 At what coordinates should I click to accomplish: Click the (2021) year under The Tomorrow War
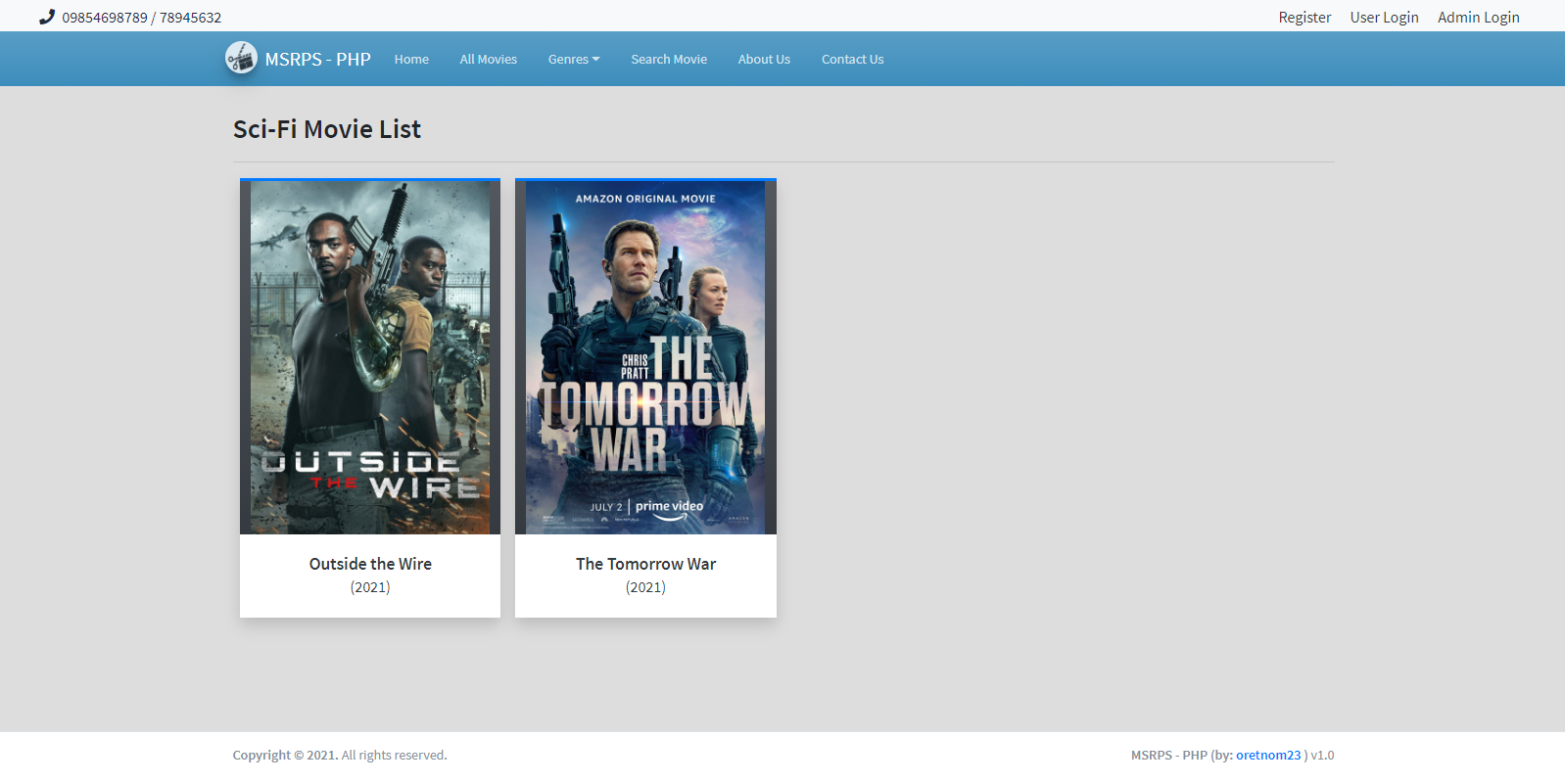[x=645, y=587]
